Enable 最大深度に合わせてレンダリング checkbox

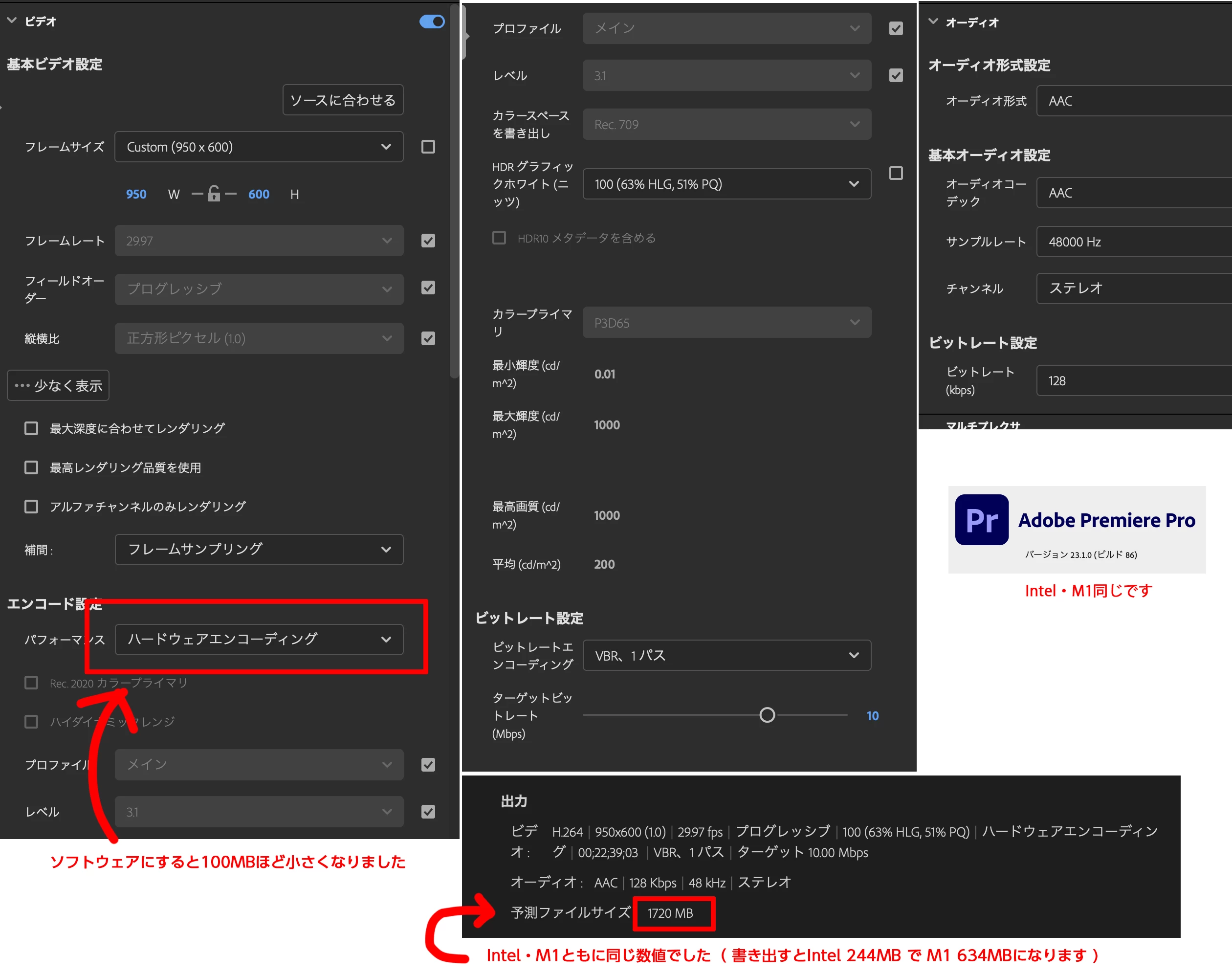31,428
